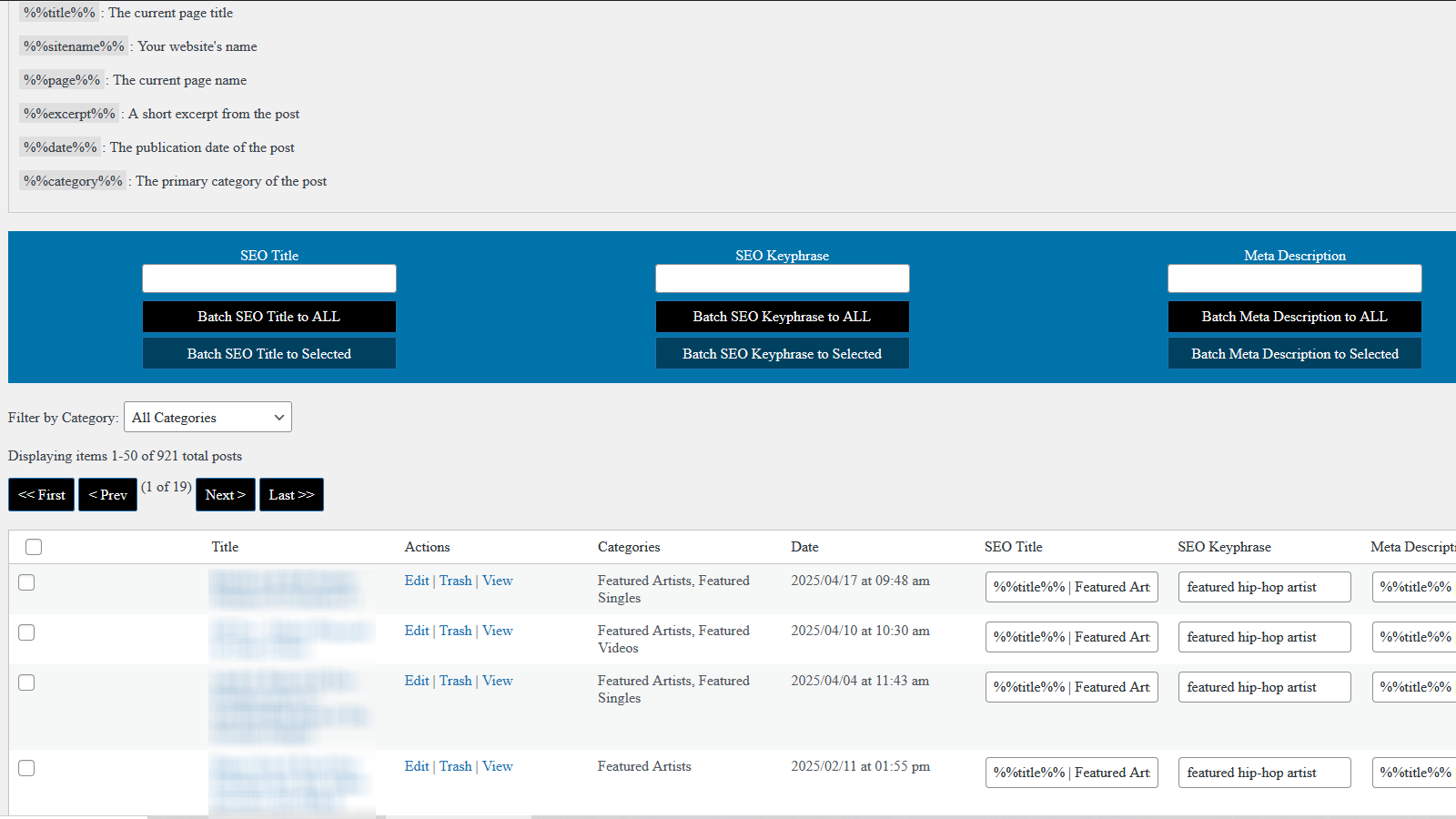Click Batch SEO Title to ALL button
The height and width of the screenshot is (819, 1456).
point(268,317)
